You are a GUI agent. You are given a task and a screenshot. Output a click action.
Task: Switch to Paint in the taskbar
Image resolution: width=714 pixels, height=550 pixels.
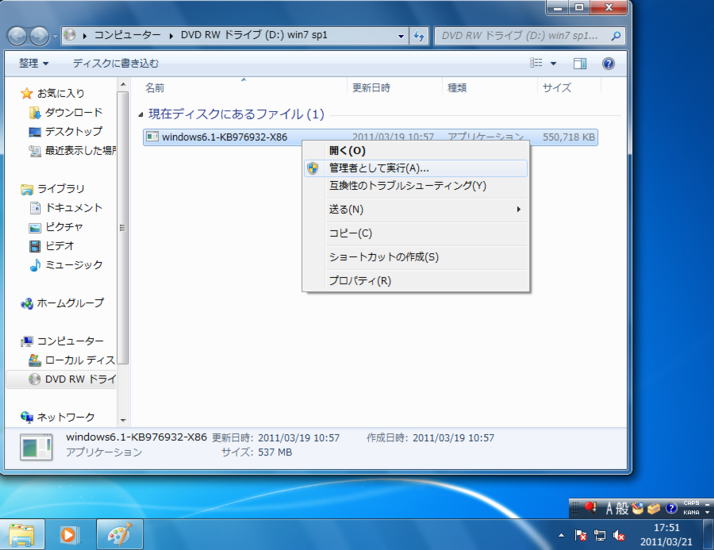pos(120,535)
